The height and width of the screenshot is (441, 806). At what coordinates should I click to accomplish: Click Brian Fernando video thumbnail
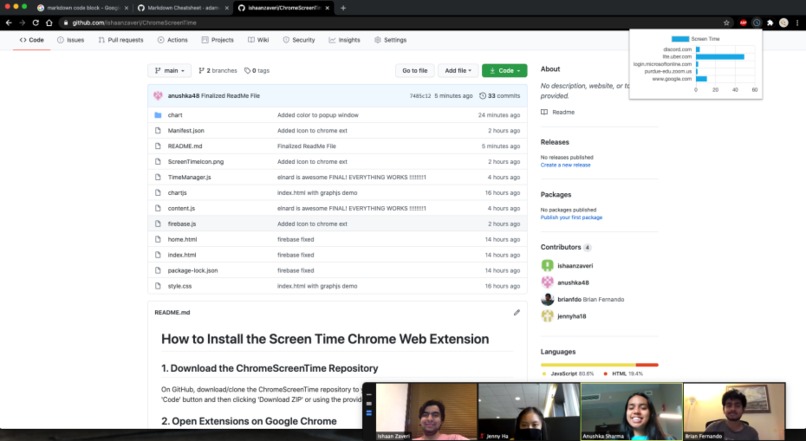coord(734,411)
